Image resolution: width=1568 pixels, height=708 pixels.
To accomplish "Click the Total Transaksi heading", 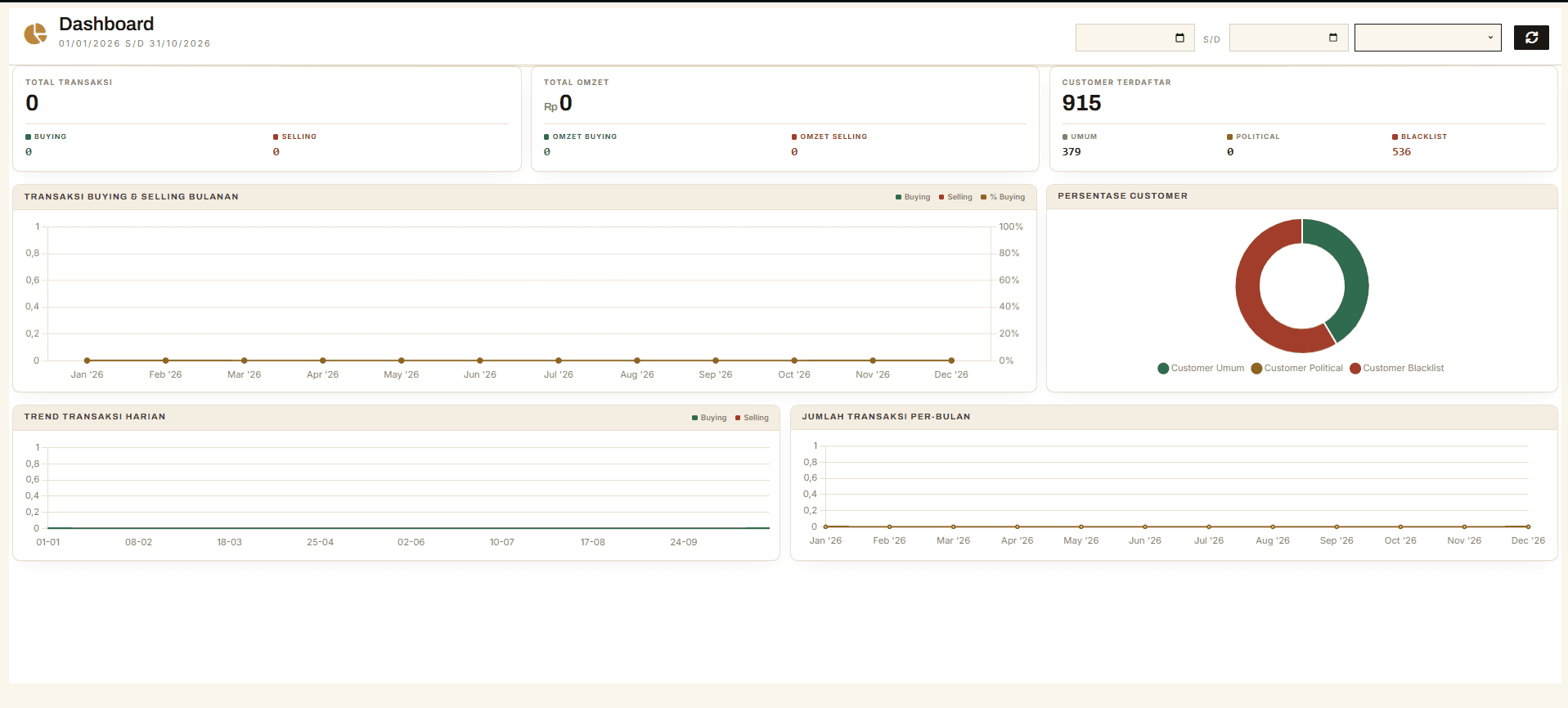I will 69,83.
